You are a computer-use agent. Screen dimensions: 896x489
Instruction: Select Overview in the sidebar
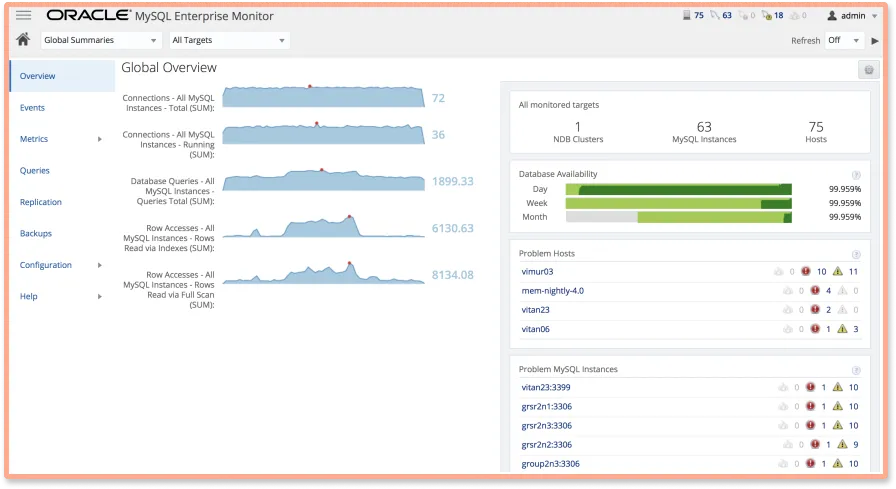[x=62, y=76]
